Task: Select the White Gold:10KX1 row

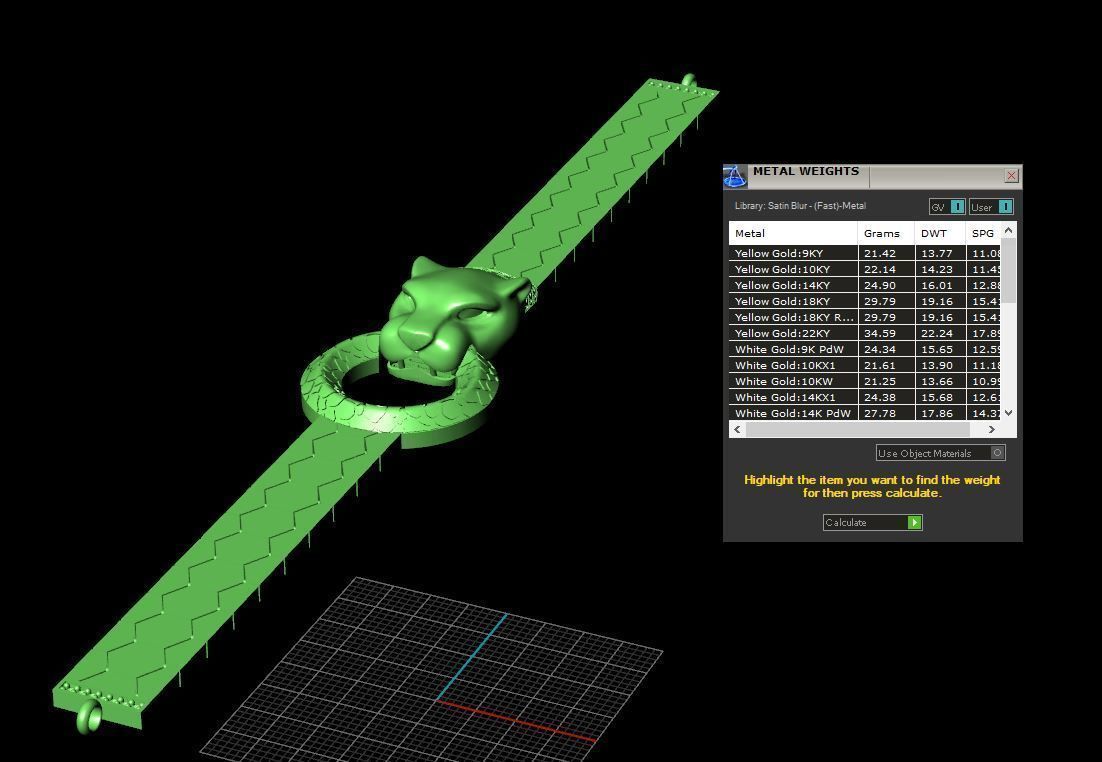Action: tap(864, 366)
